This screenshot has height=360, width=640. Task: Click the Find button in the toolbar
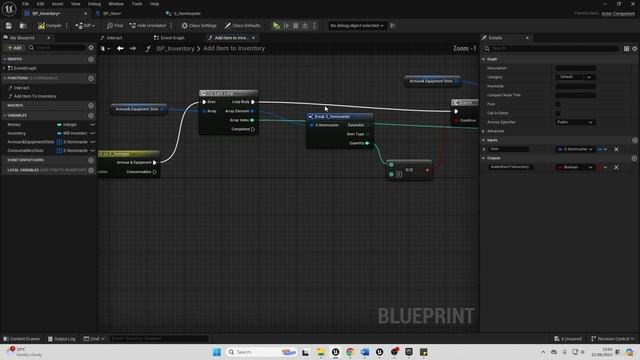115,26
